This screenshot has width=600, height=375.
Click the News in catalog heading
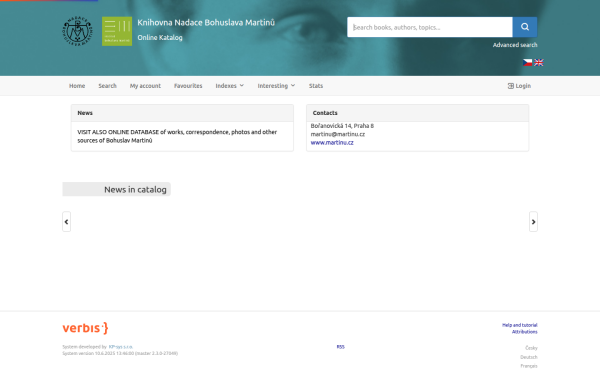(x=135, y=189)
